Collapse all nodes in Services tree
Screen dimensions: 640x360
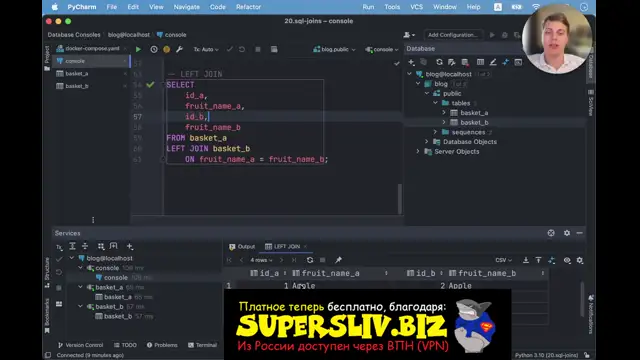tap(85, 246)
